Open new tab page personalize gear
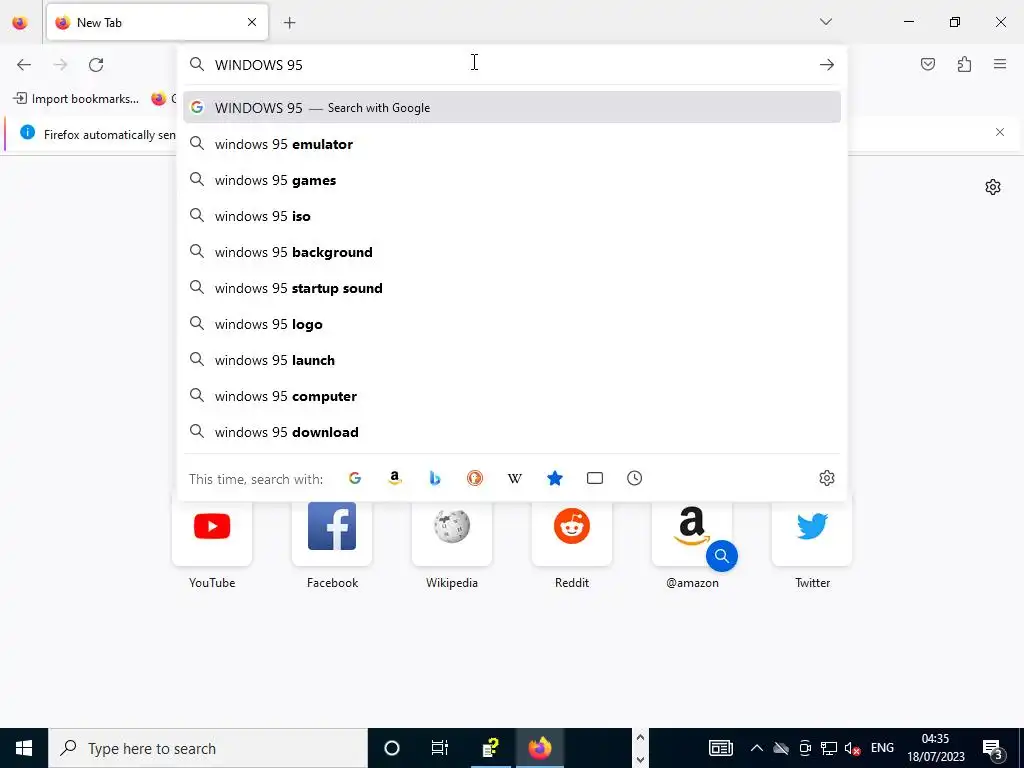The image size is (1024, 768). (x=993, y=187)
